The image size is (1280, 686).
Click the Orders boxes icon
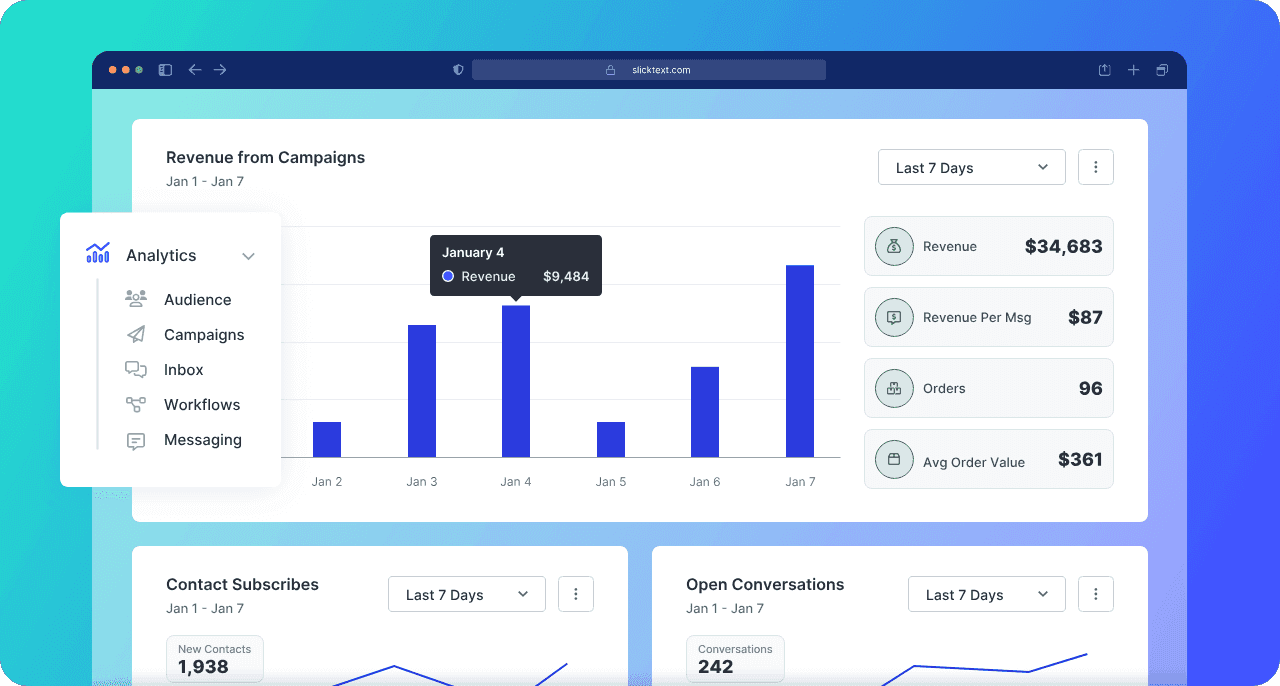[x=894, y=388]
